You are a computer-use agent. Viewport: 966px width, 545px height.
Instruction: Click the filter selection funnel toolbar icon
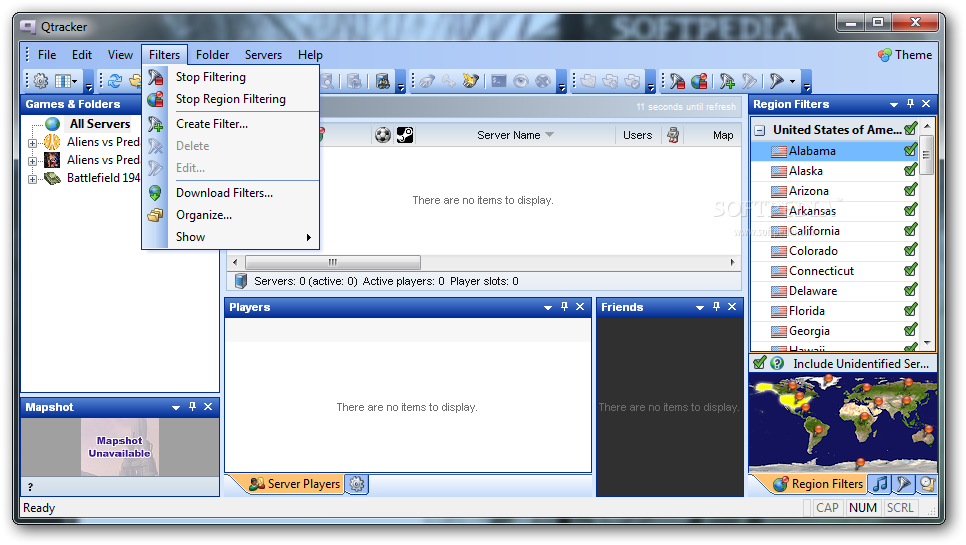coord(776,81)
